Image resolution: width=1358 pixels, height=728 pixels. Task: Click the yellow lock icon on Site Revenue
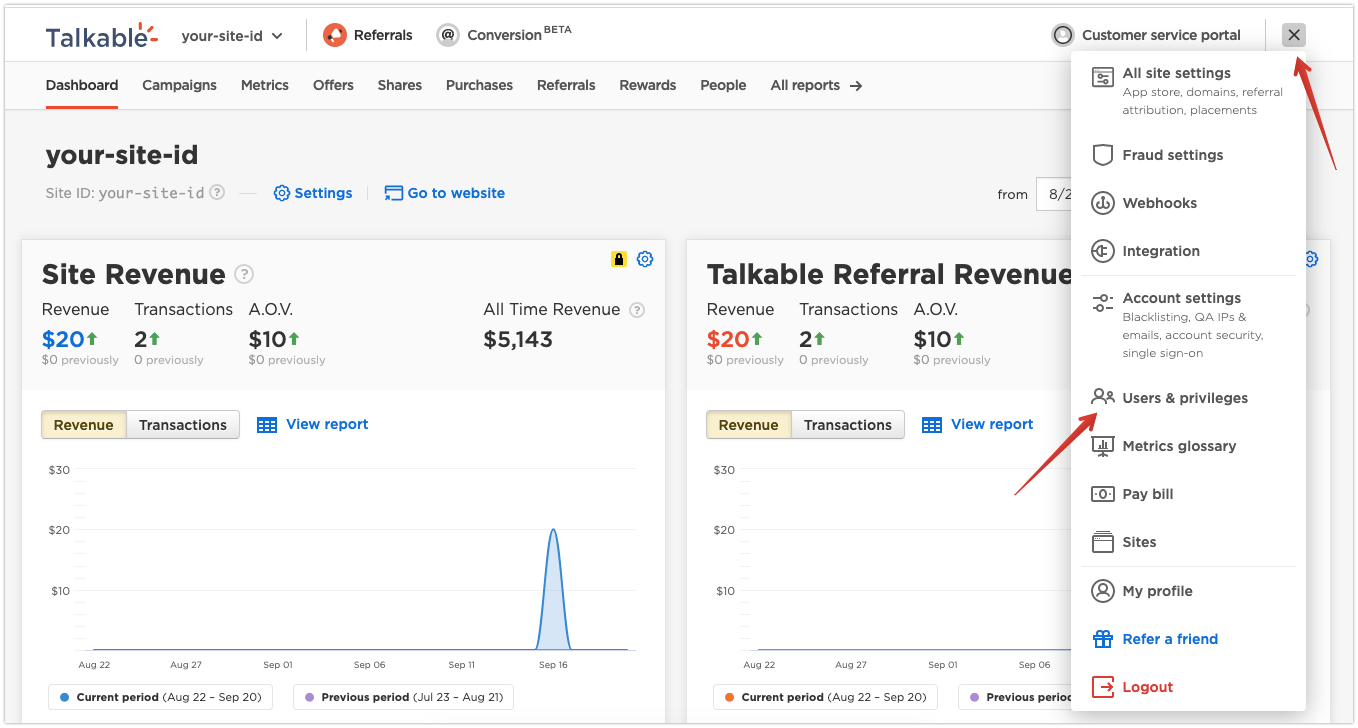619,260
